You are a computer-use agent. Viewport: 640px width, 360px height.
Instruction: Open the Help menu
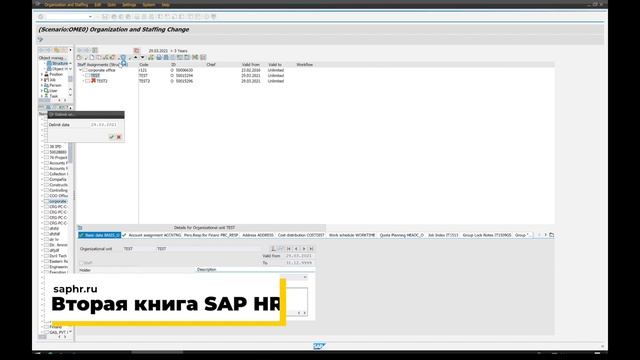(165, 4)
